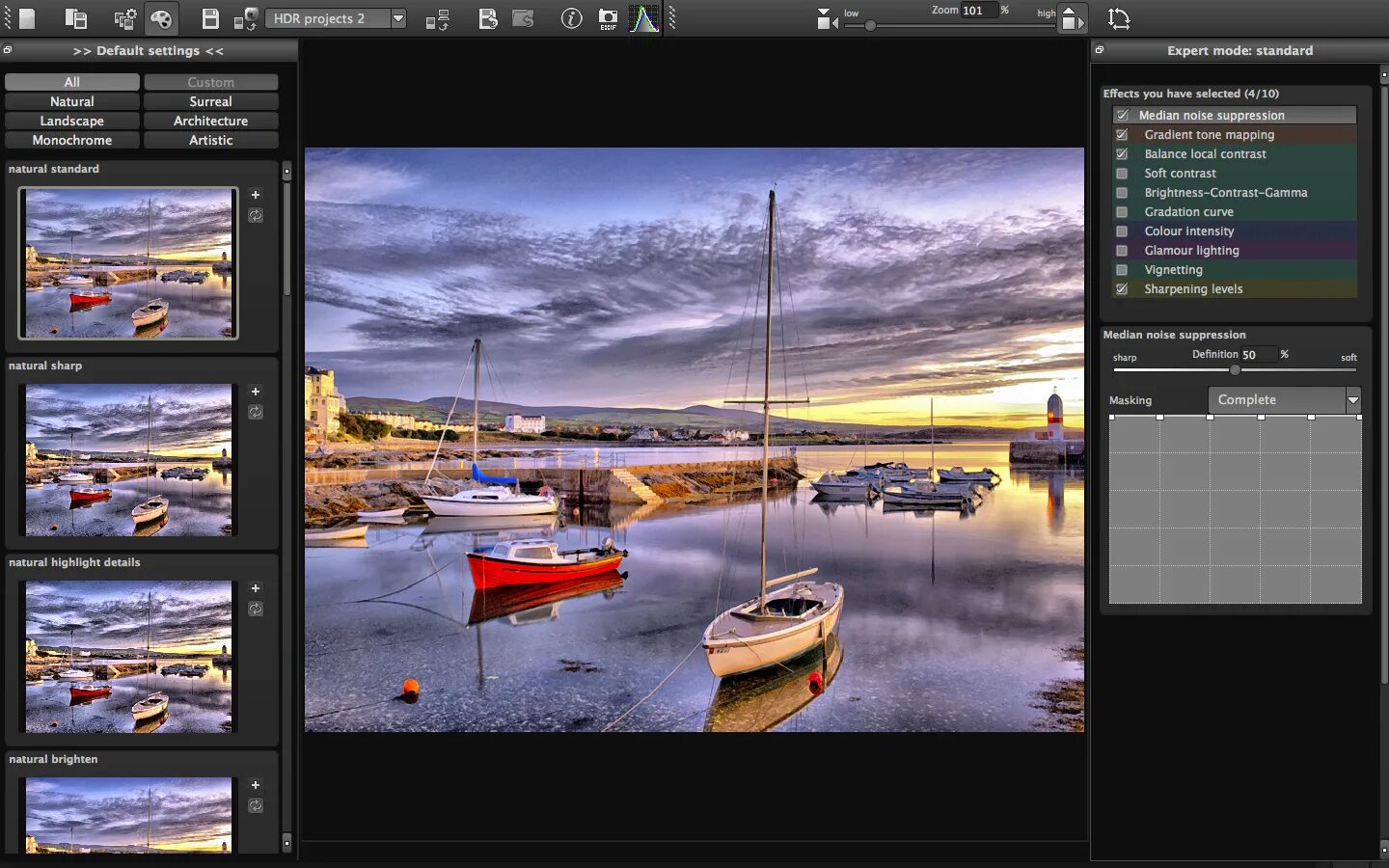Click the masking curve grid area
This screenshot has width=1389, height=868.
(1235, 510)
